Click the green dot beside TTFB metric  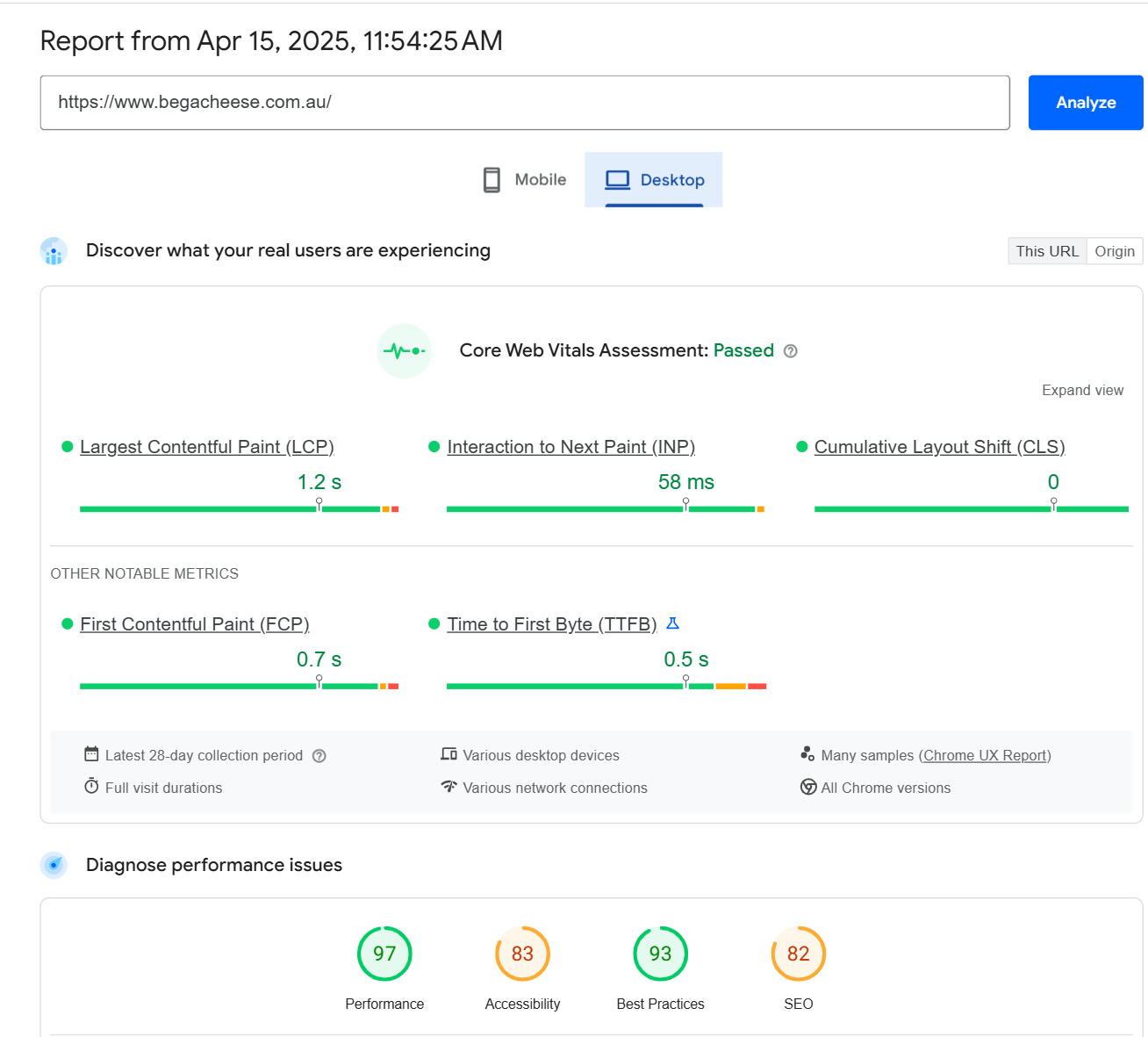[434, 624]
